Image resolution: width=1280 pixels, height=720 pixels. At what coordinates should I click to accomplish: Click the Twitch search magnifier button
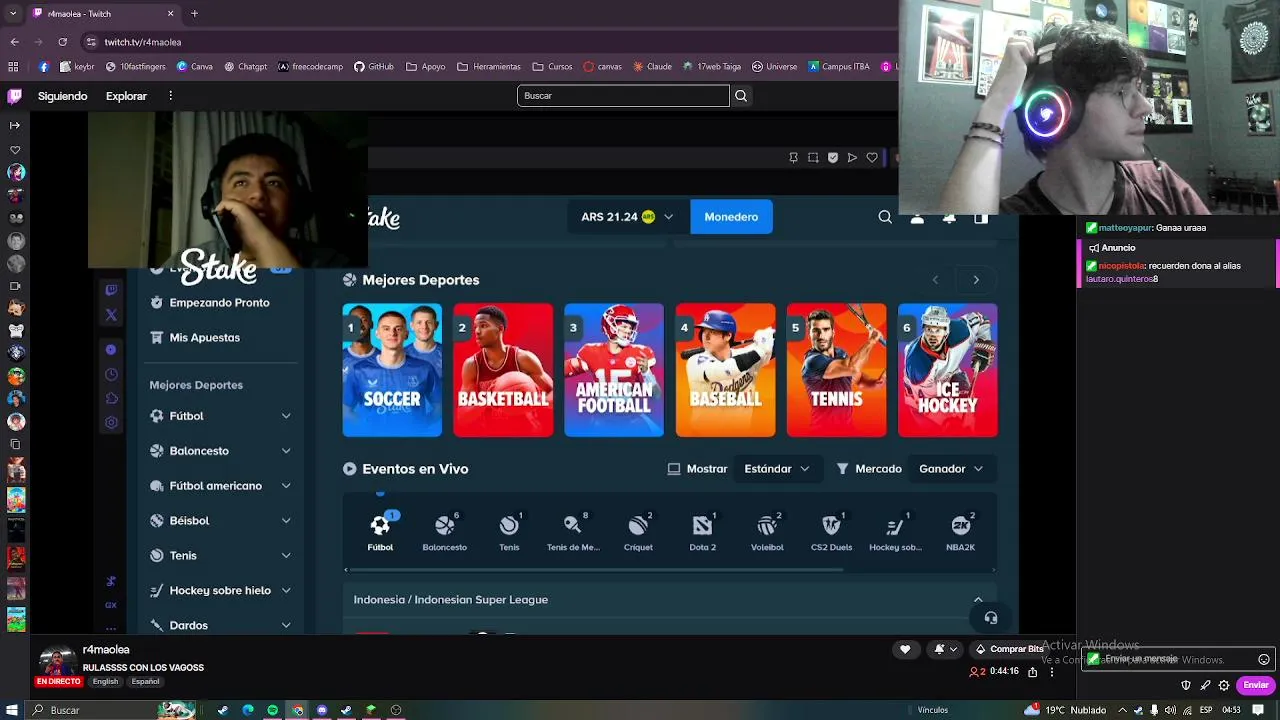741,96
